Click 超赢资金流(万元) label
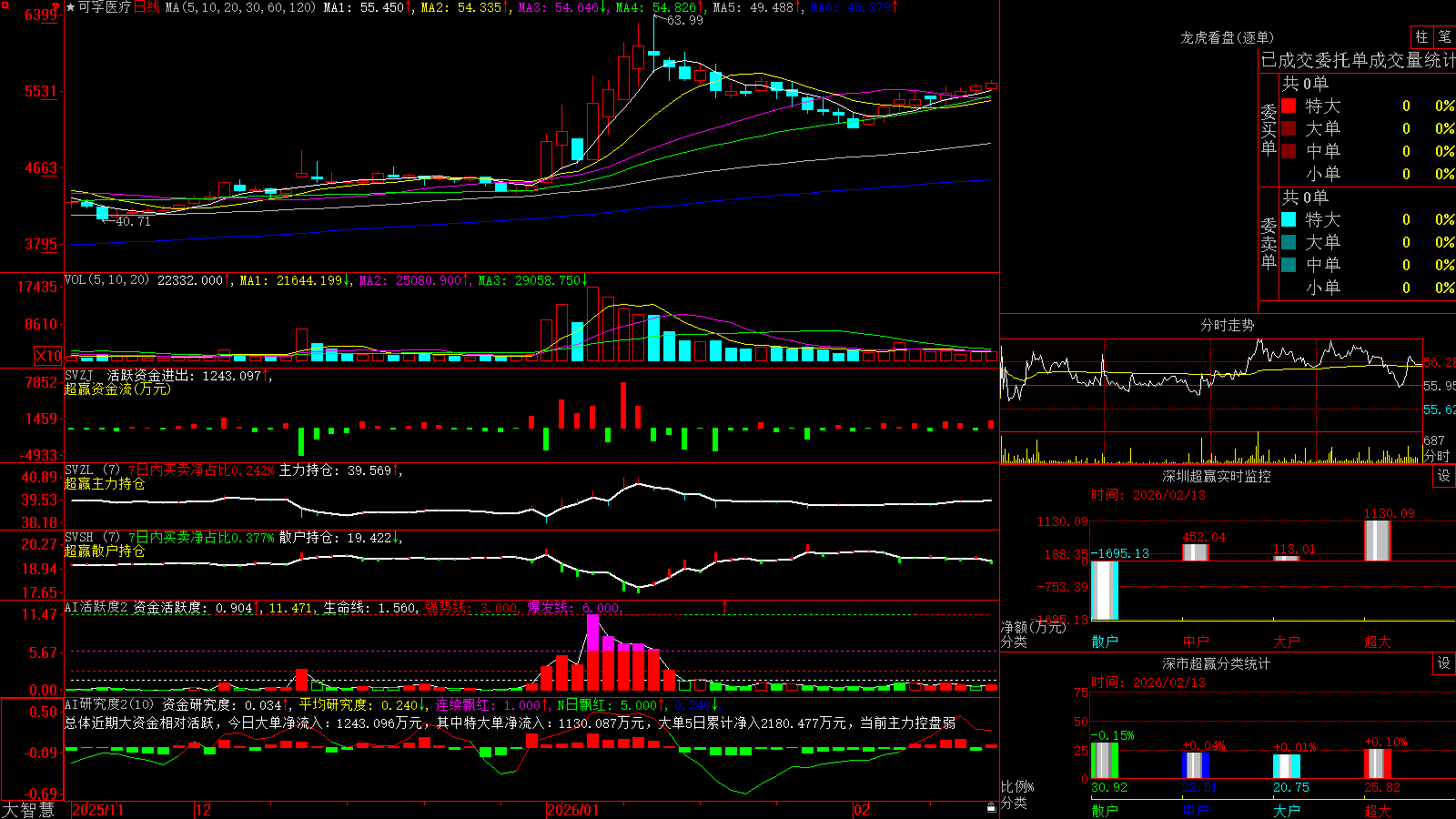The image size is (1456, 819). (117, 389)
